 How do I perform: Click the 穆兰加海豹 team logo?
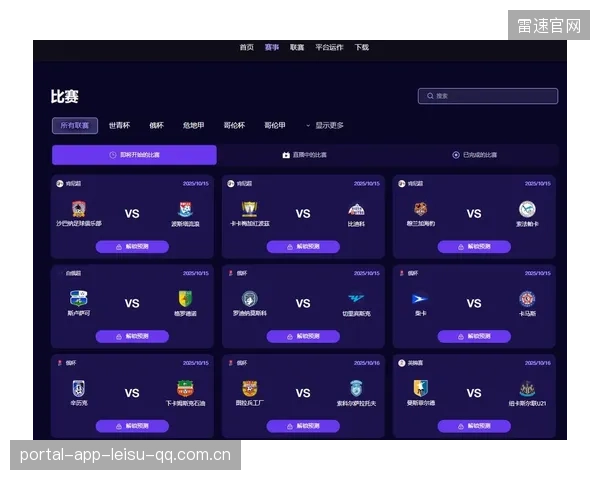(x=421, y=209)
